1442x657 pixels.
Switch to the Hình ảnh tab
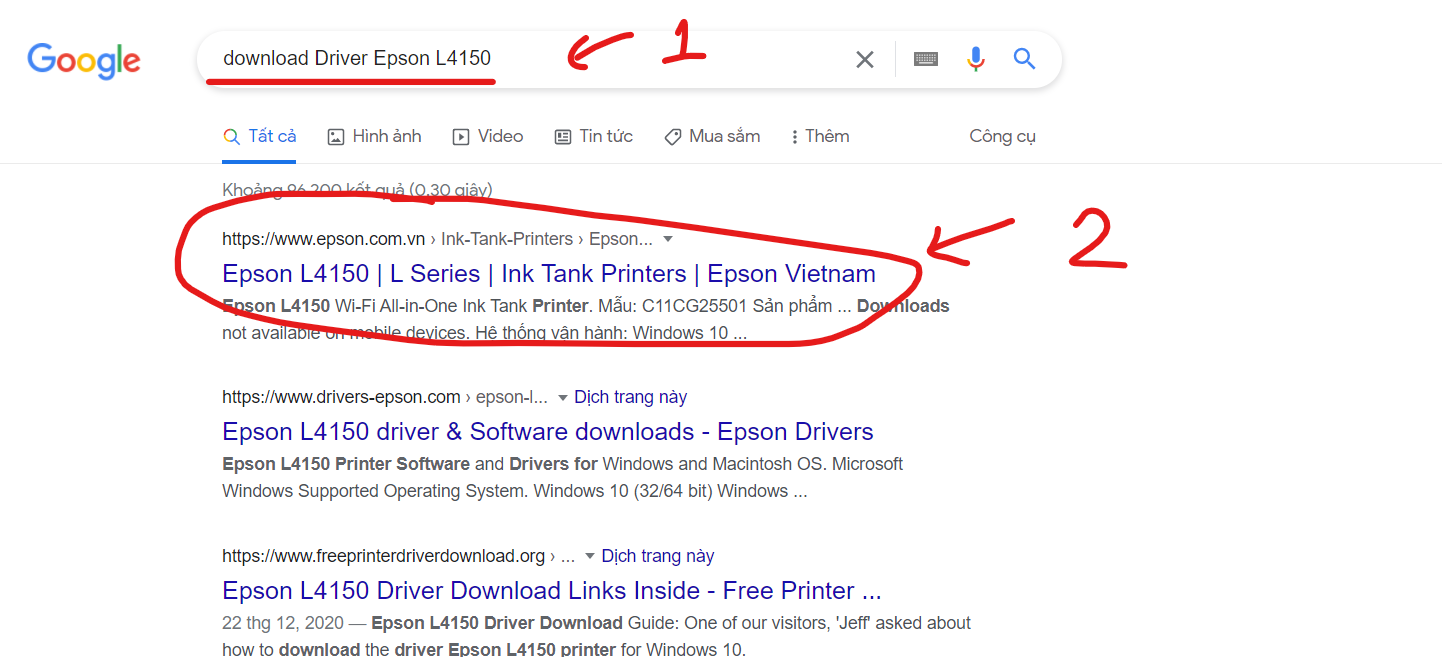coord(375,137)
